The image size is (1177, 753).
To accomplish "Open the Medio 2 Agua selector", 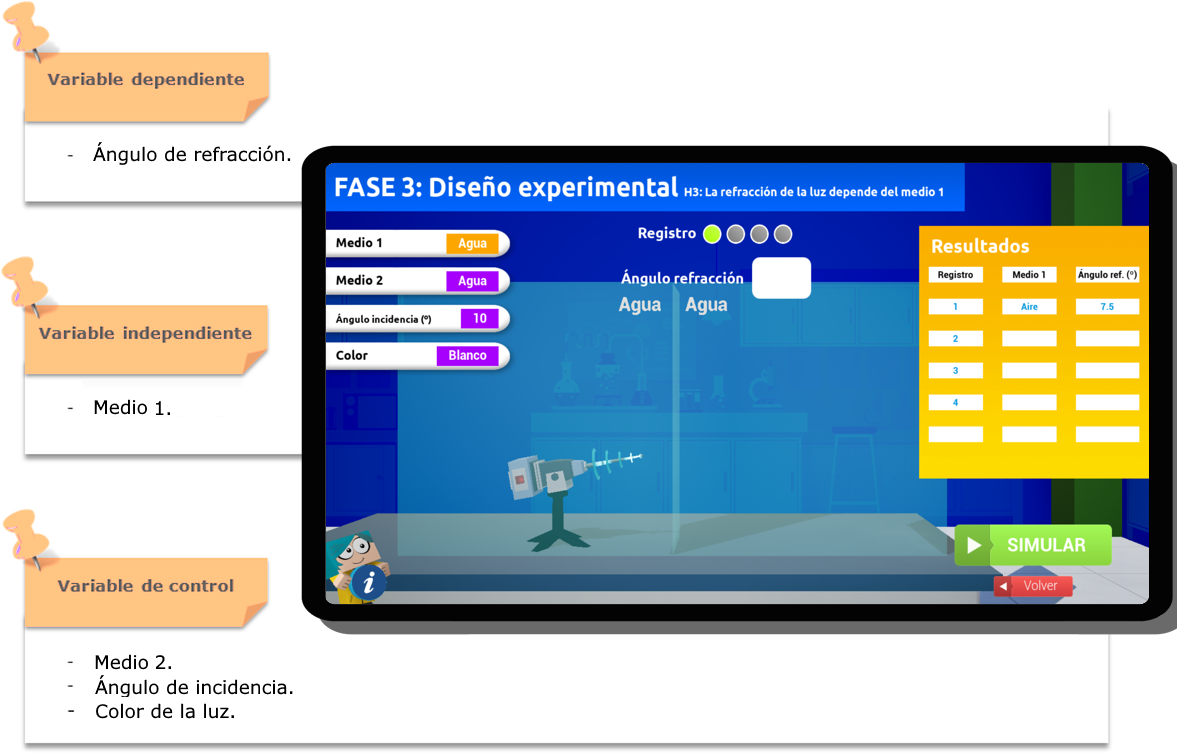I will tap(472, 281).
